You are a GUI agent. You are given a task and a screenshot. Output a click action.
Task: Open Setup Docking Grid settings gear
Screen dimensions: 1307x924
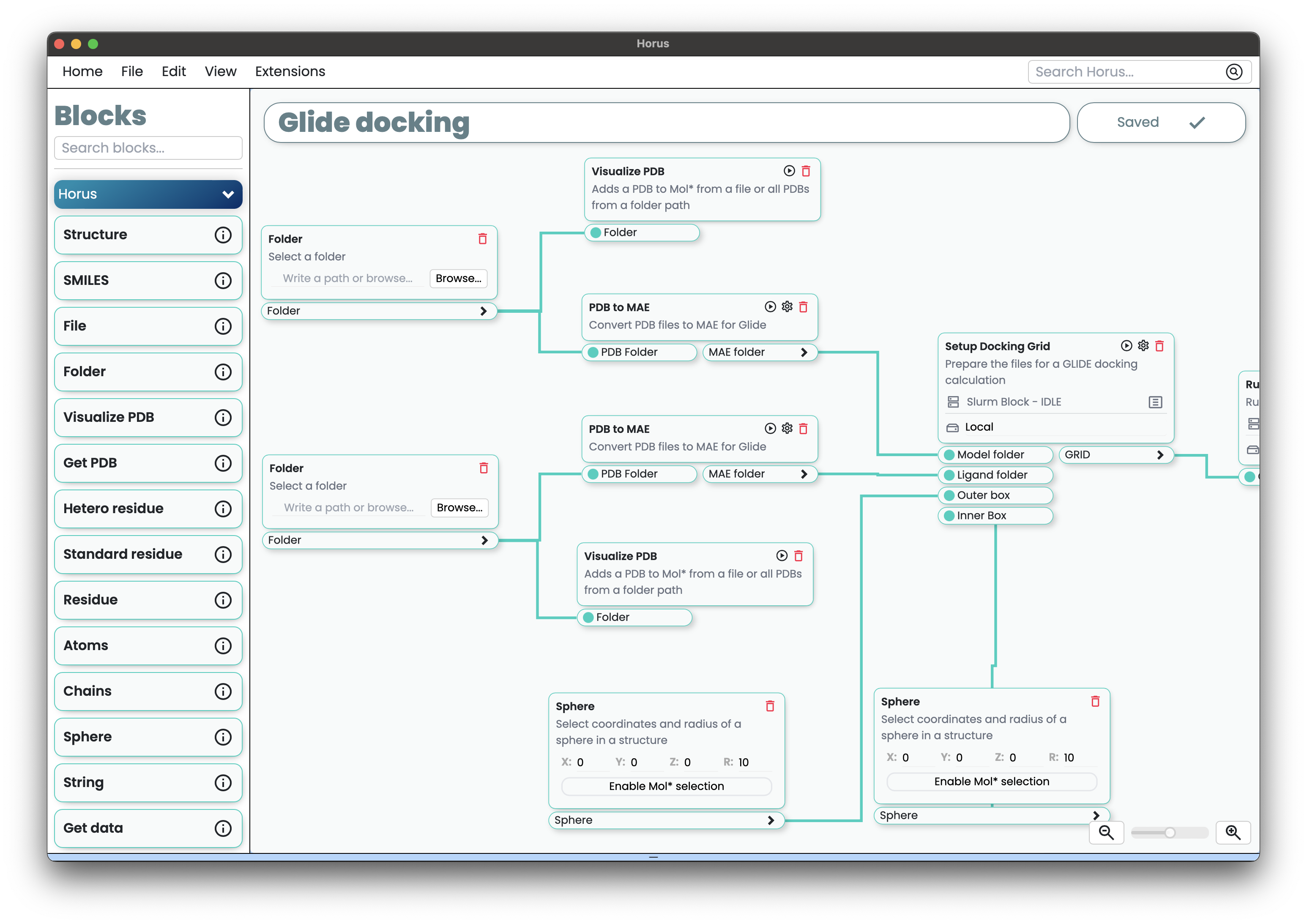[1144, 346]
